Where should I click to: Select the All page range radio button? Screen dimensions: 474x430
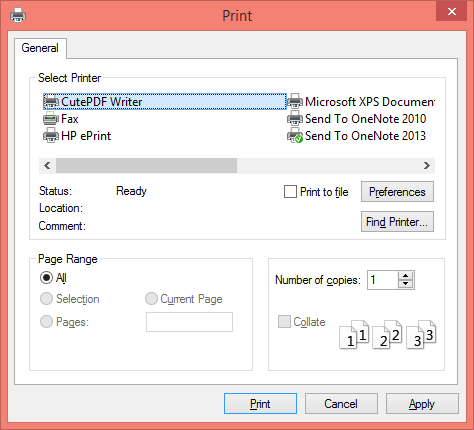pos(46,278)
